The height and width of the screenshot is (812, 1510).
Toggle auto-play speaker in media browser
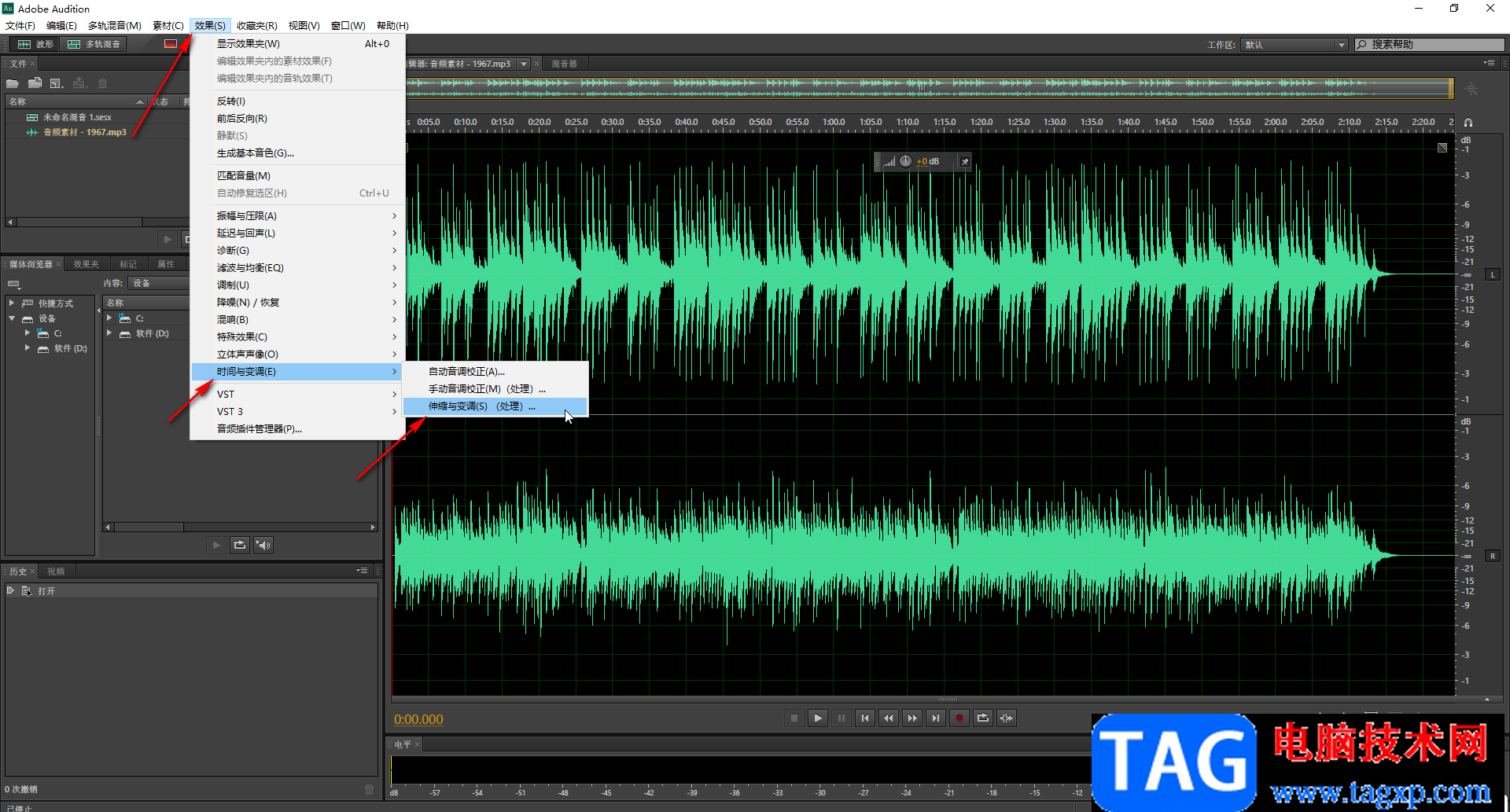[x=263, y=545]
